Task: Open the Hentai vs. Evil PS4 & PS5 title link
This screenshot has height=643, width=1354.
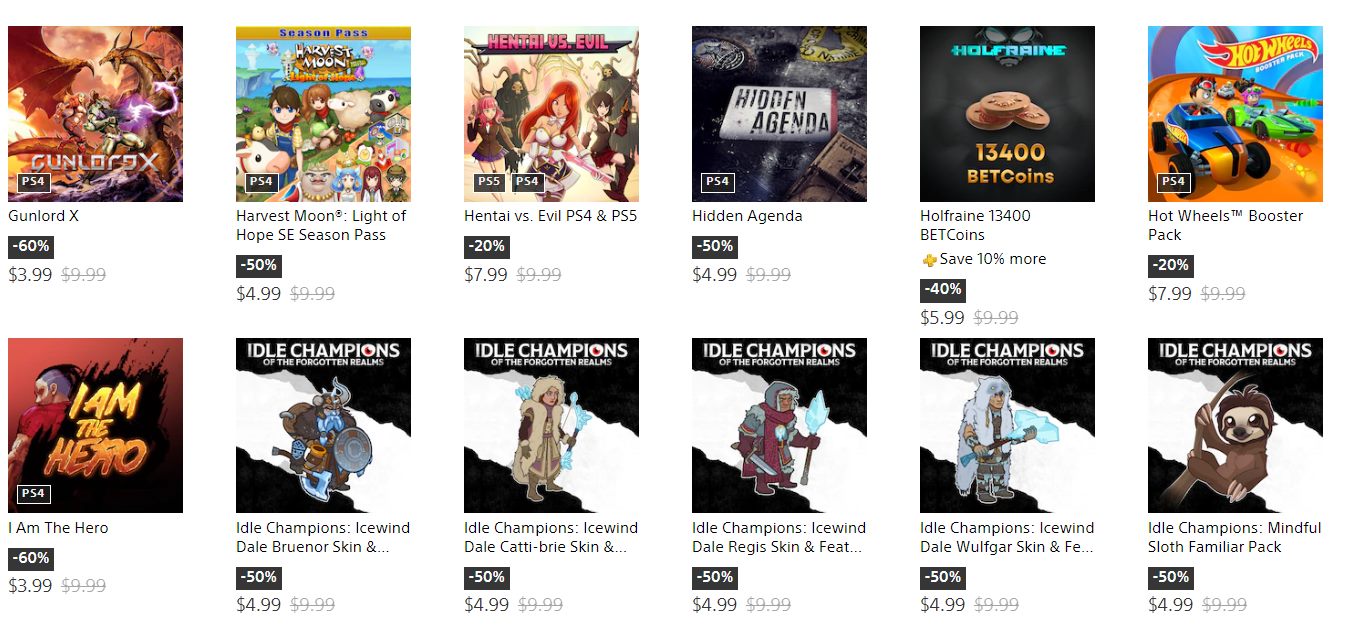Action: click(x=550, y=216)
